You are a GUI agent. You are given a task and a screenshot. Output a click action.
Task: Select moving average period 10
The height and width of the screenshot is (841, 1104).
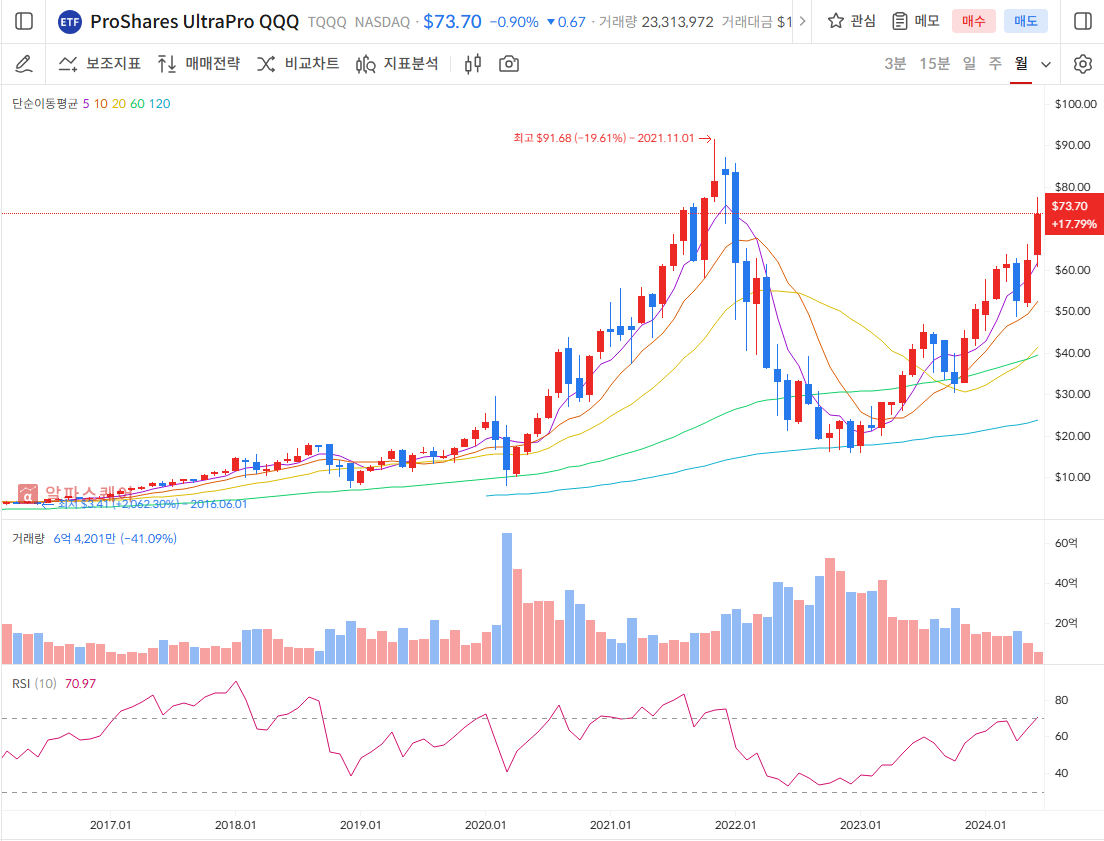tap(101, 104)
